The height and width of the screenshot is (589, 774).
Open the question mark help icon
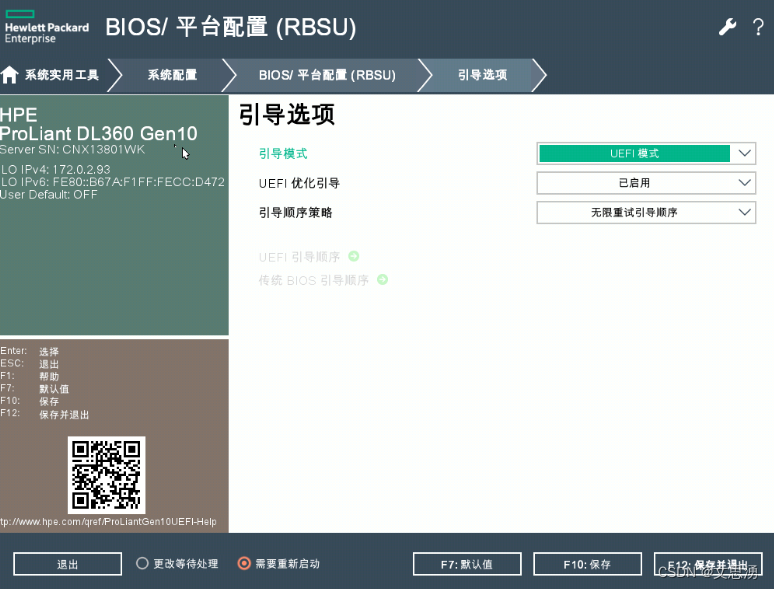pyautogui.click(x=758, y=27)
